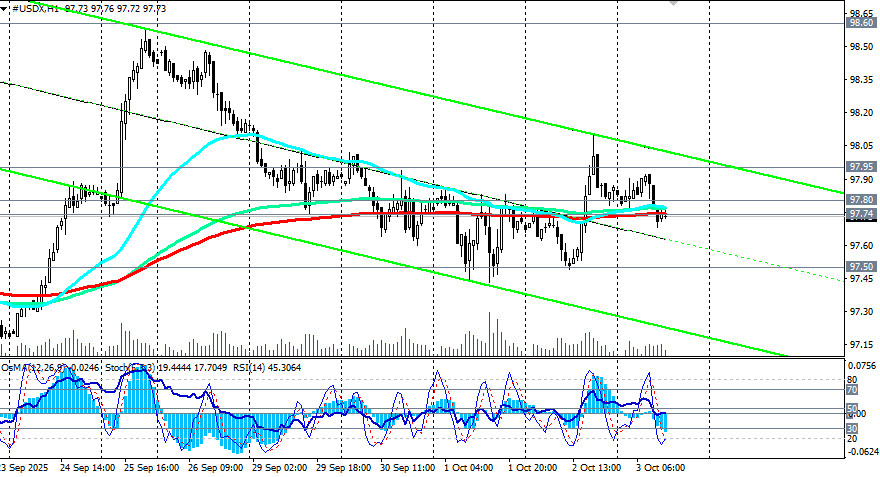Select the 97.50 price level tag
The height and width of the screenshot is (477, 880).
(x=861, y=267)
